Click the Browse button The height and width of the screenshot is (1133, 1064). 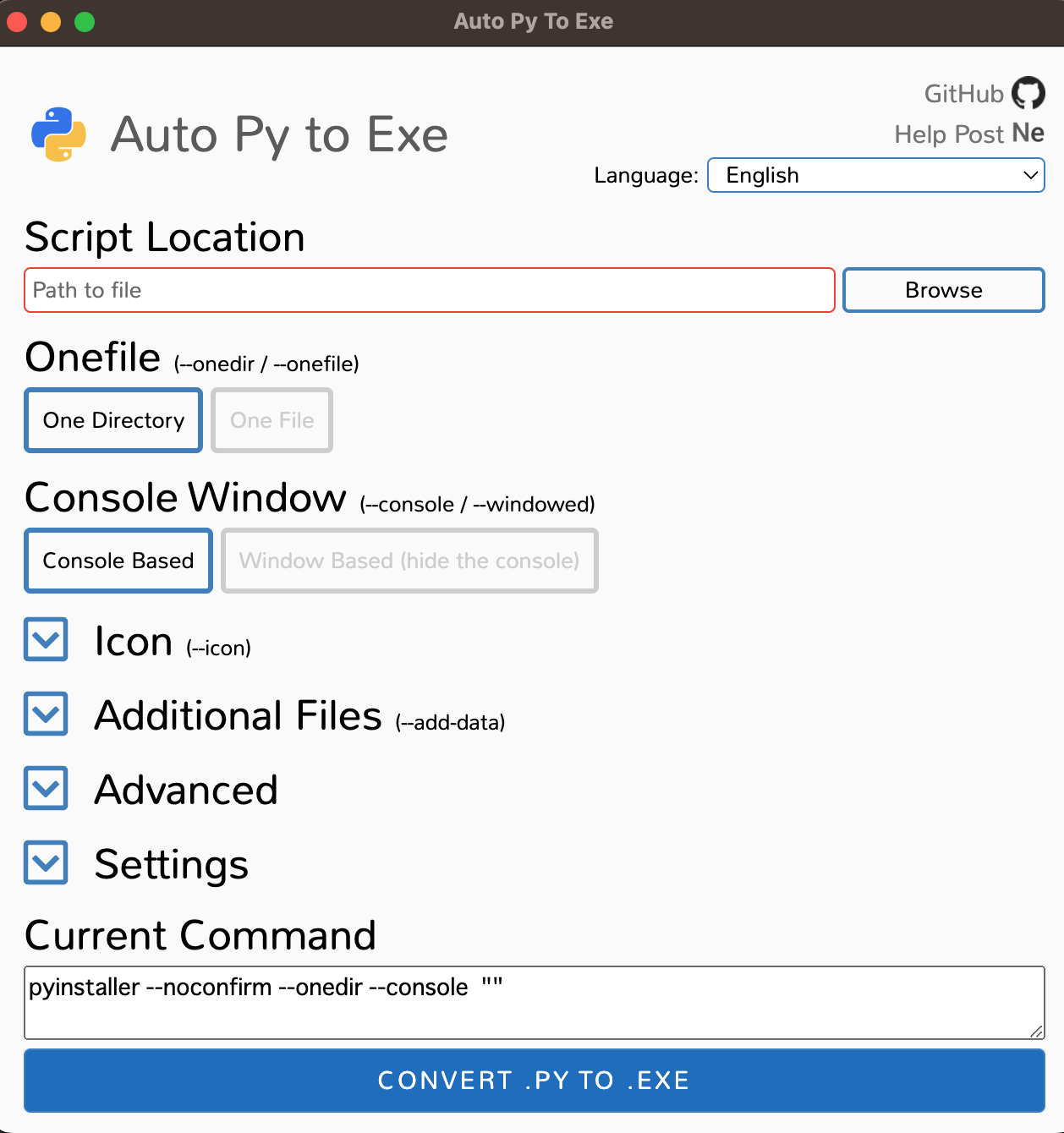pyautogui.click(x=944, y=290)
